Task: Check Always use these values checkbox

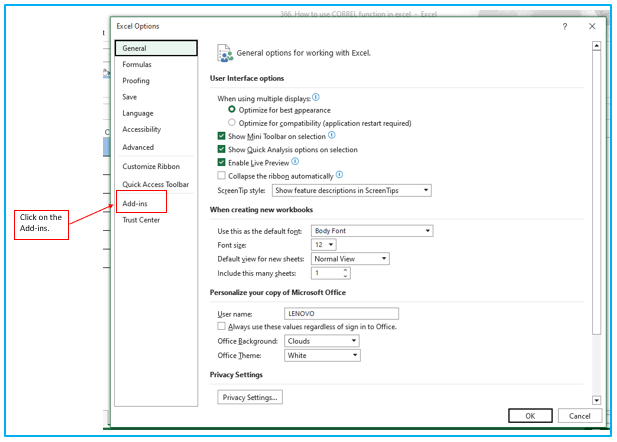Action: click(x=222, y=326)
